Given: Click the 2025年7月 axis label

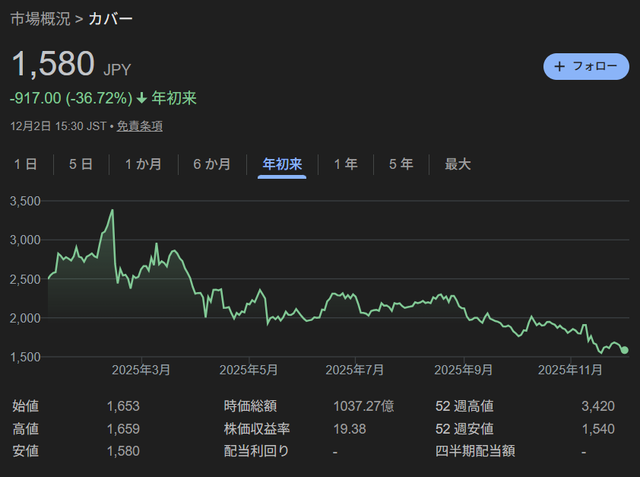Looking at the screenshot, I should coord(355,370).
